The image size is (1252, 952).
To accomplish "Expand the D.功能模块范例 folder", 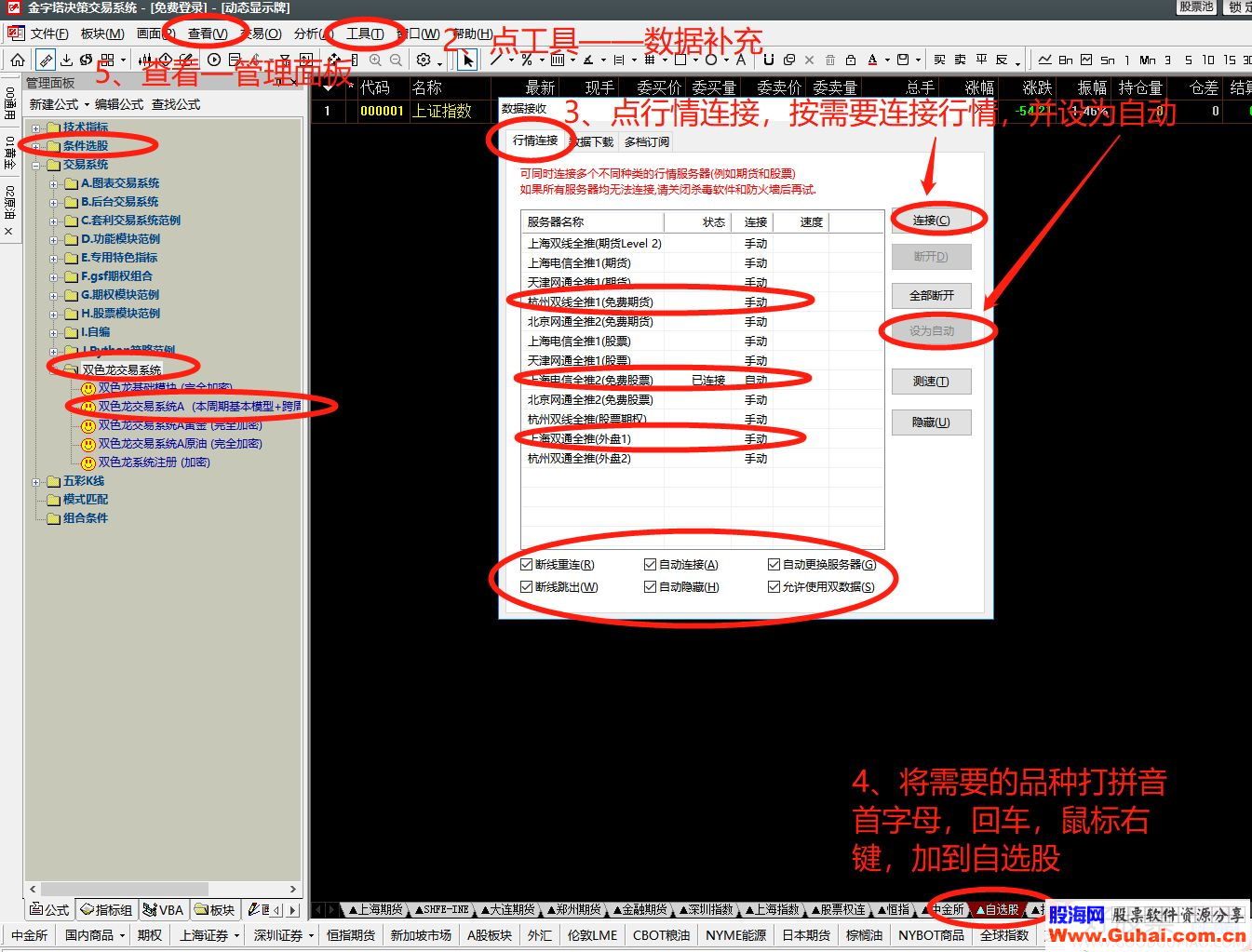I will pyautogui.click(x=54, y=239).
